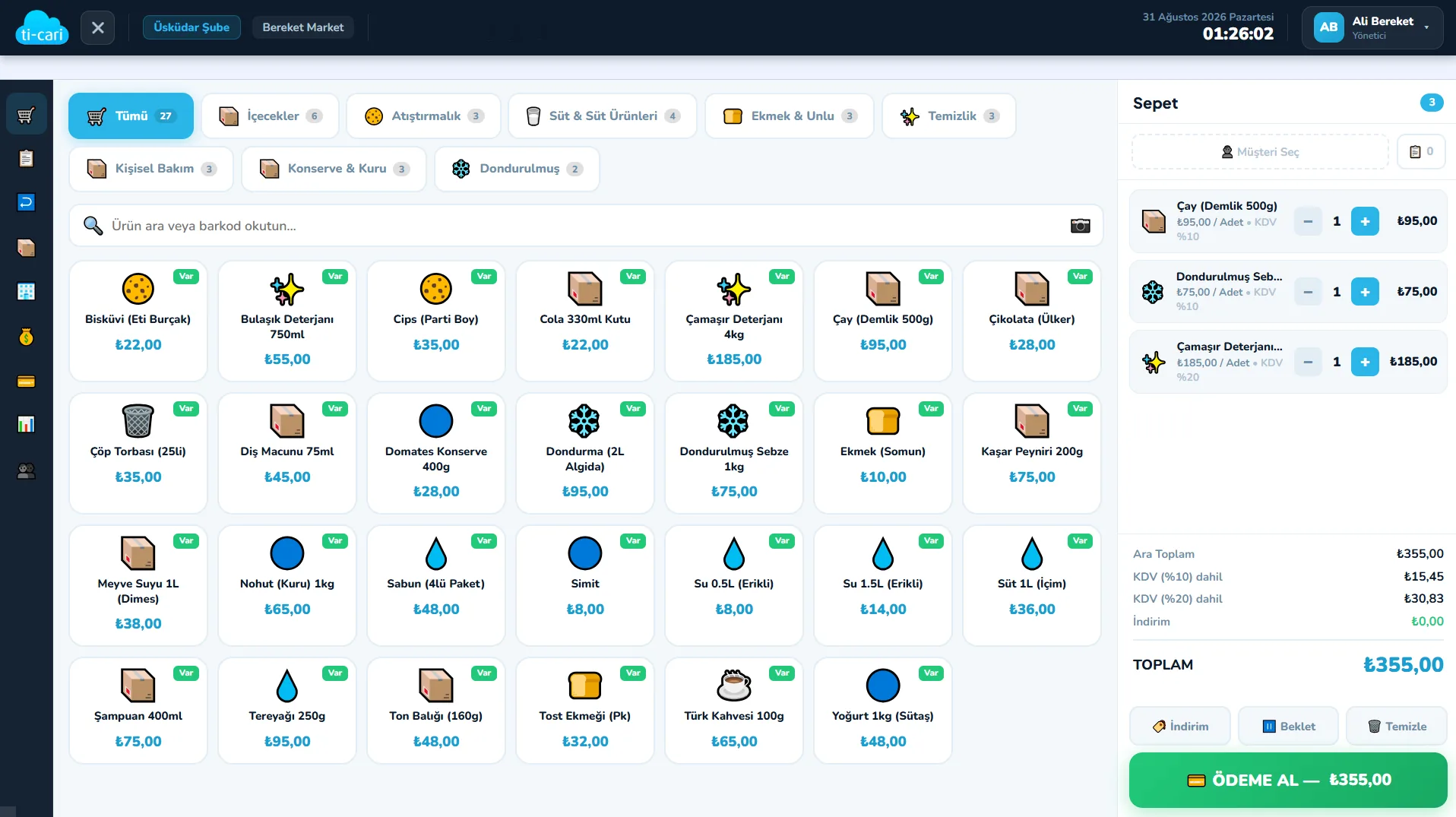1456x817 pixels.
Task: Decrease Çamaşır Deterjanı quantity in cart
Action: tap(1308, 362)
